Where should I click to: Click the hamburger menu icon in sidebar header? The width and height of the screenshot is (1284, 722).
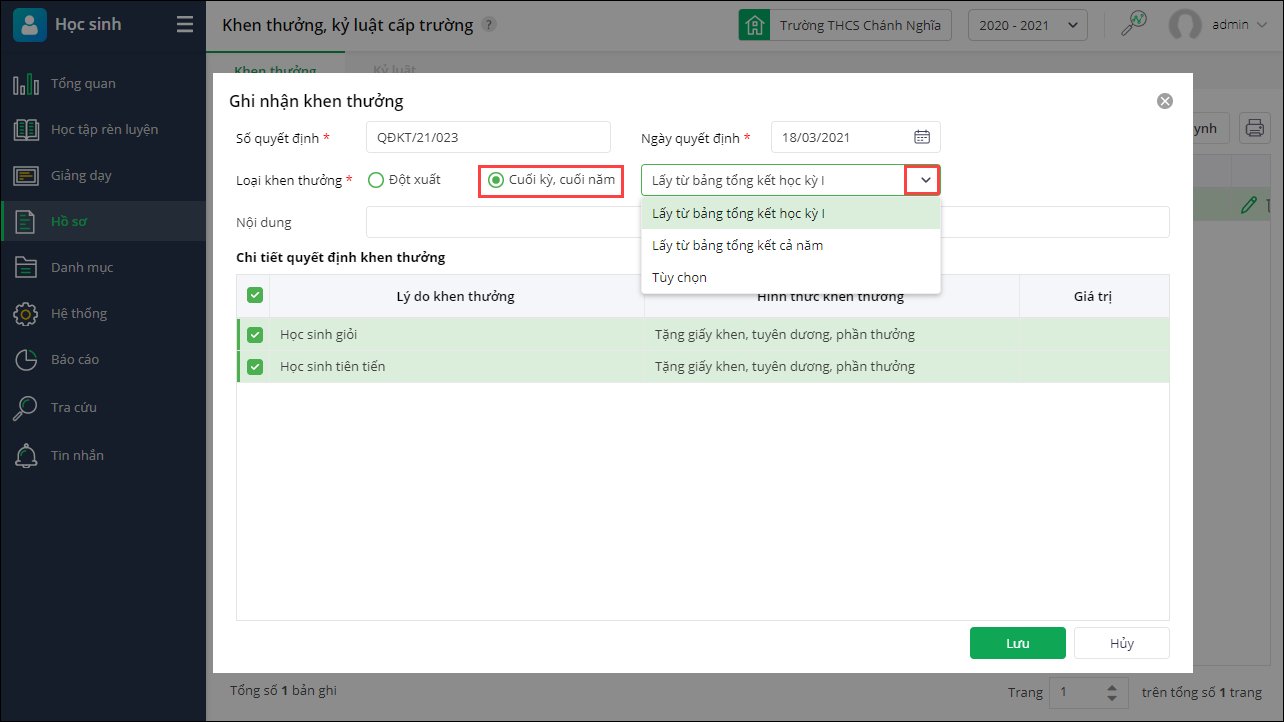coord(185,25)
